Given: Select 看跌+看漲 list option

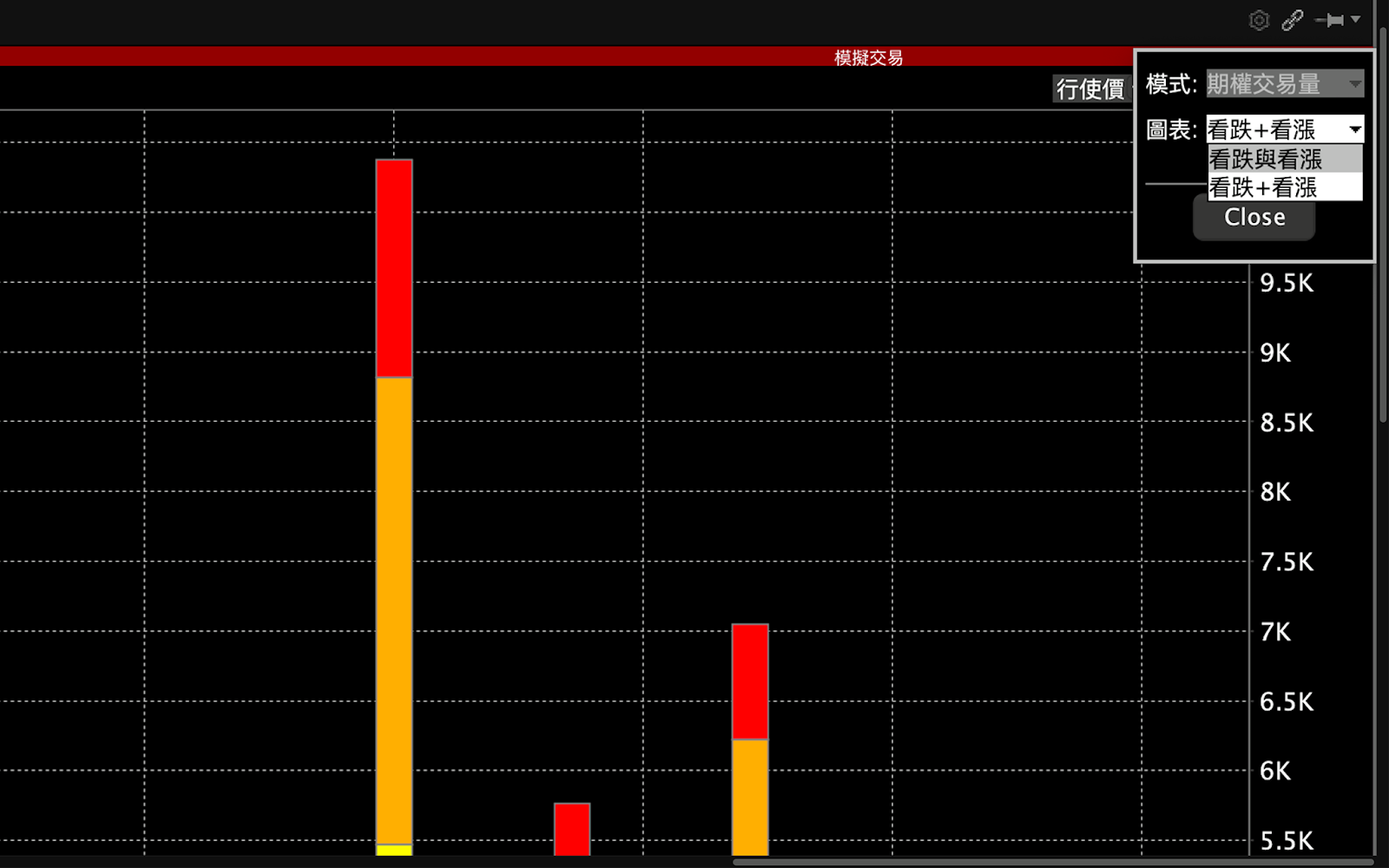Looking at the screenshot, I should pos(1285,187).
